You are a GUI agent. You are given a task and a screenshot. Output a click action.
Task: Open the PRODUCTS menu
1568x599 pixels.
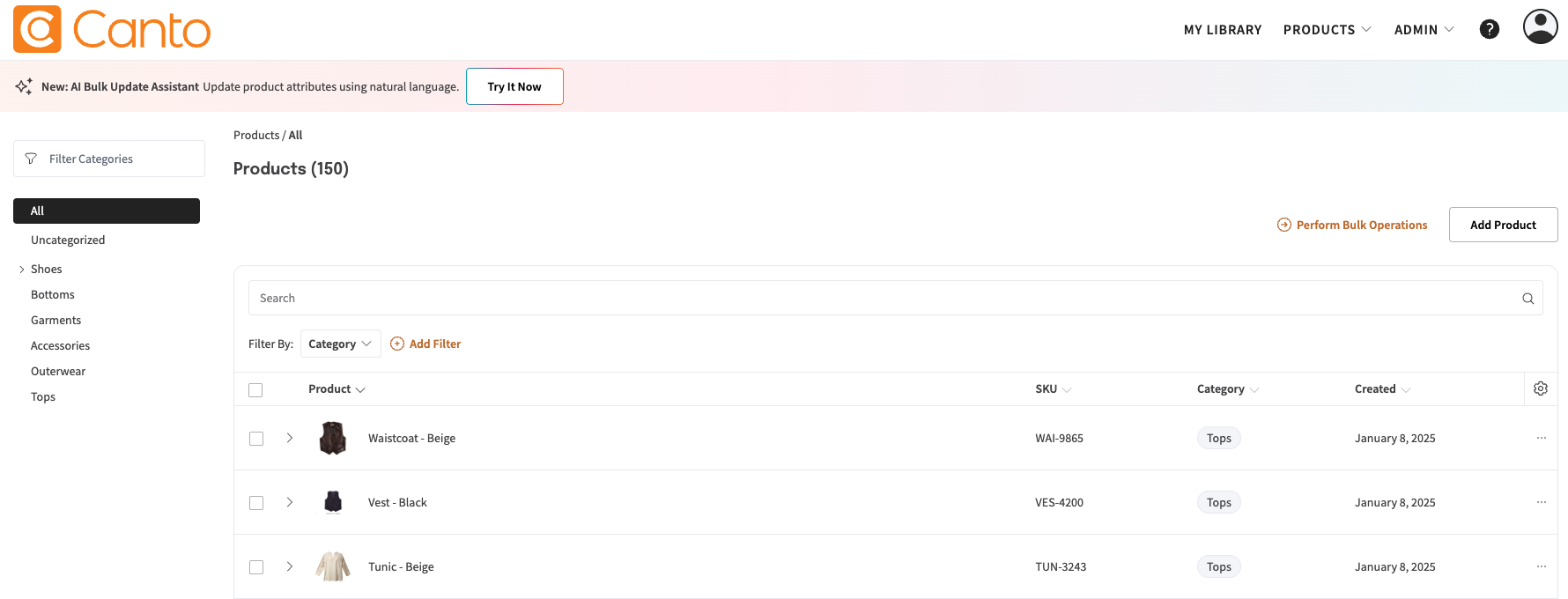pyautogui.click(x=1327, y=29)
